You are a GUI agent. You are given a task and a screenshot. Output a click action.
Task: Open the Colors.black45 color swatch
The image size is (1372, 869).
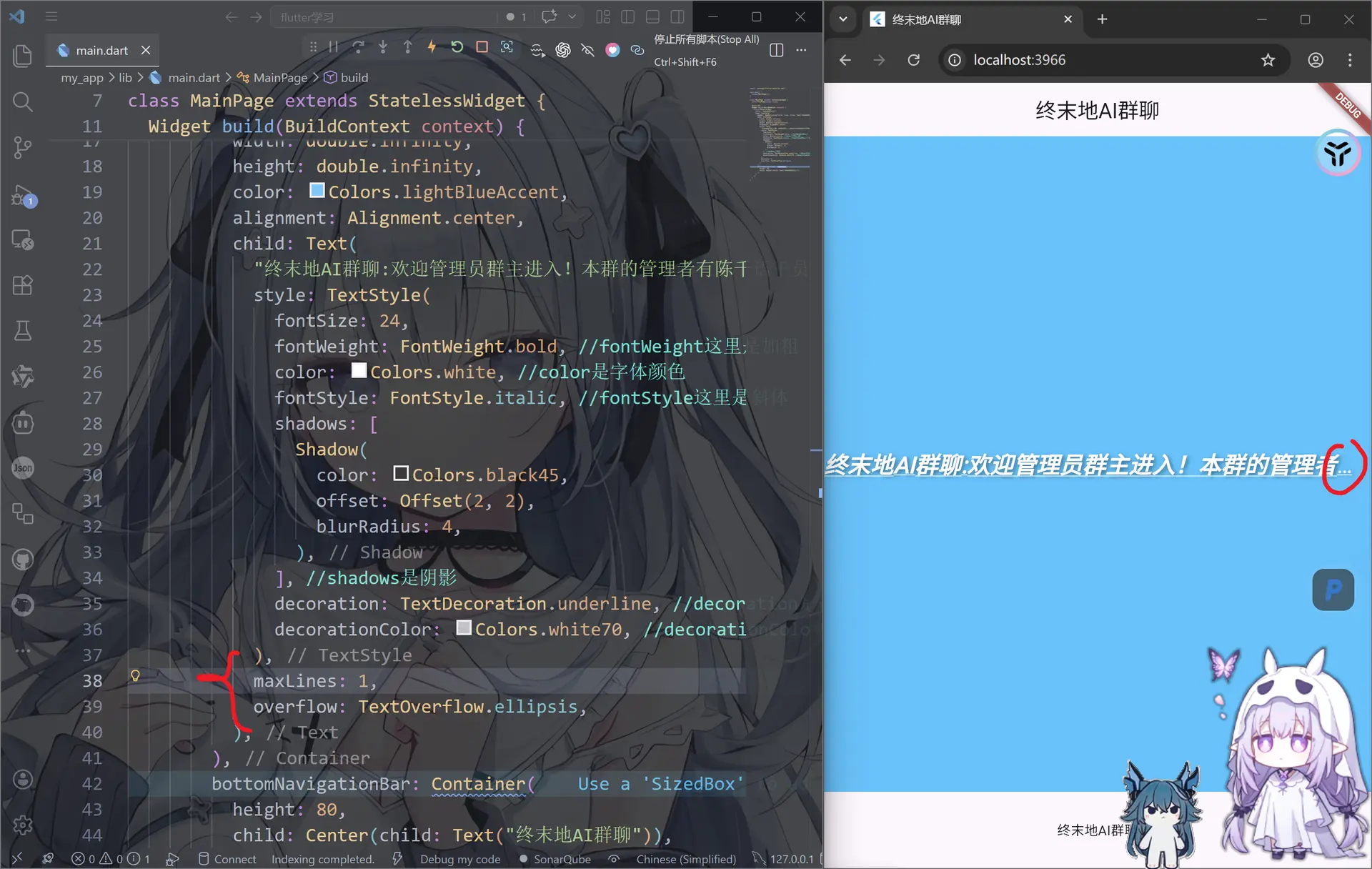click(401, 474)
